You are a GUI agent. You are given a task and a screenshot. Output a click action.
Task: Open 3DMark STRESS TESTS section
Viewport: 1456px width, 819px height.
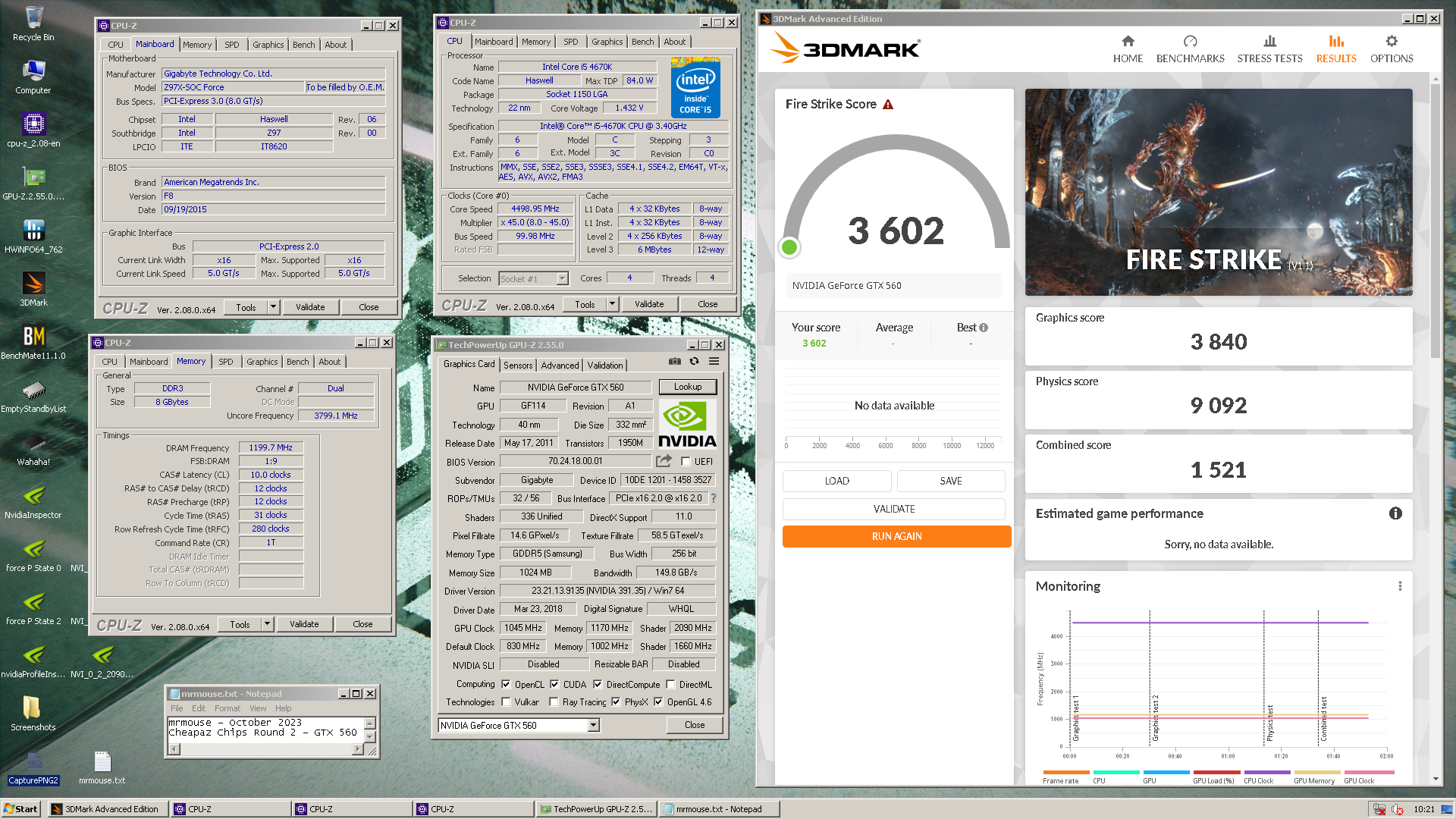click(1269, 49)
